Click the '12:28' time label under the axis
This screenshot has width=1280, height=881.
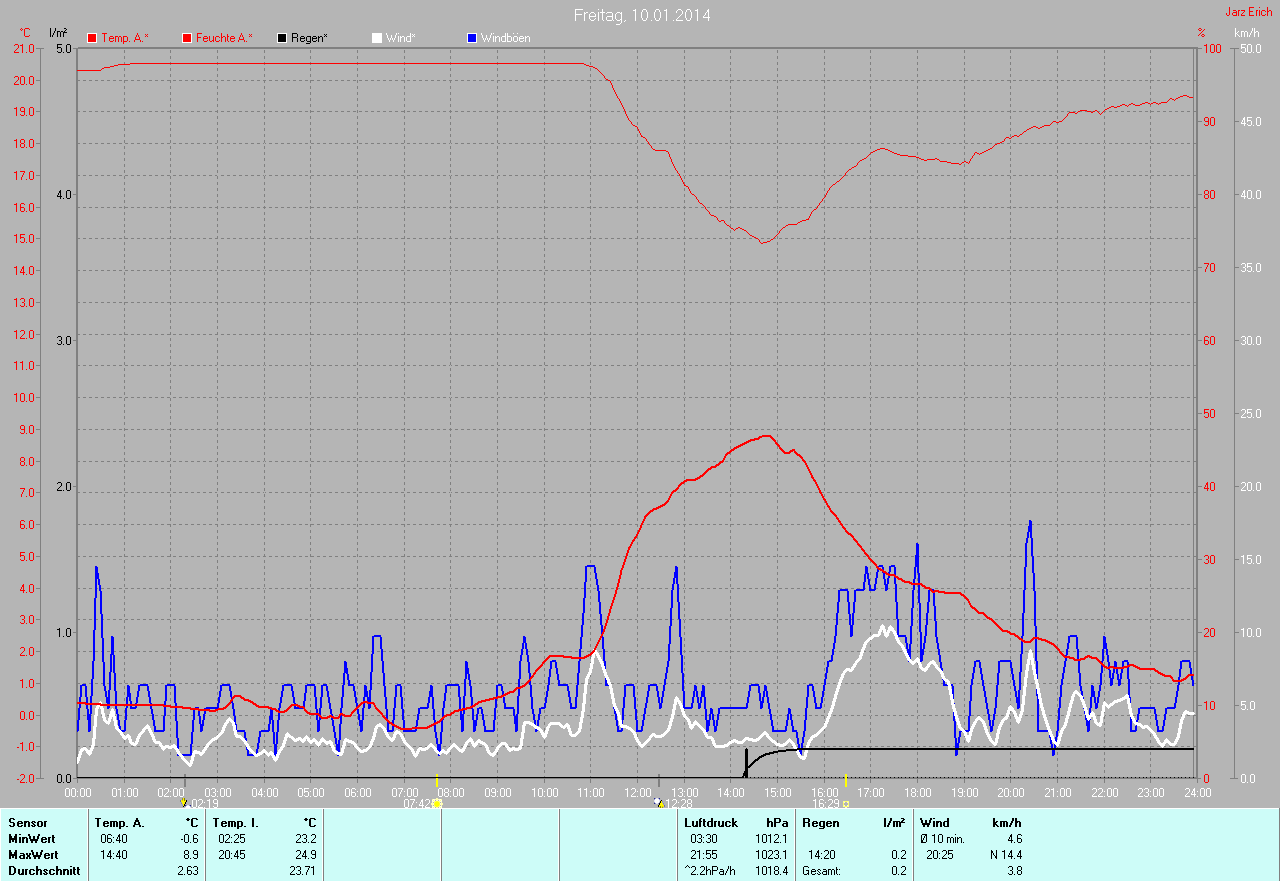pos(679,803)
